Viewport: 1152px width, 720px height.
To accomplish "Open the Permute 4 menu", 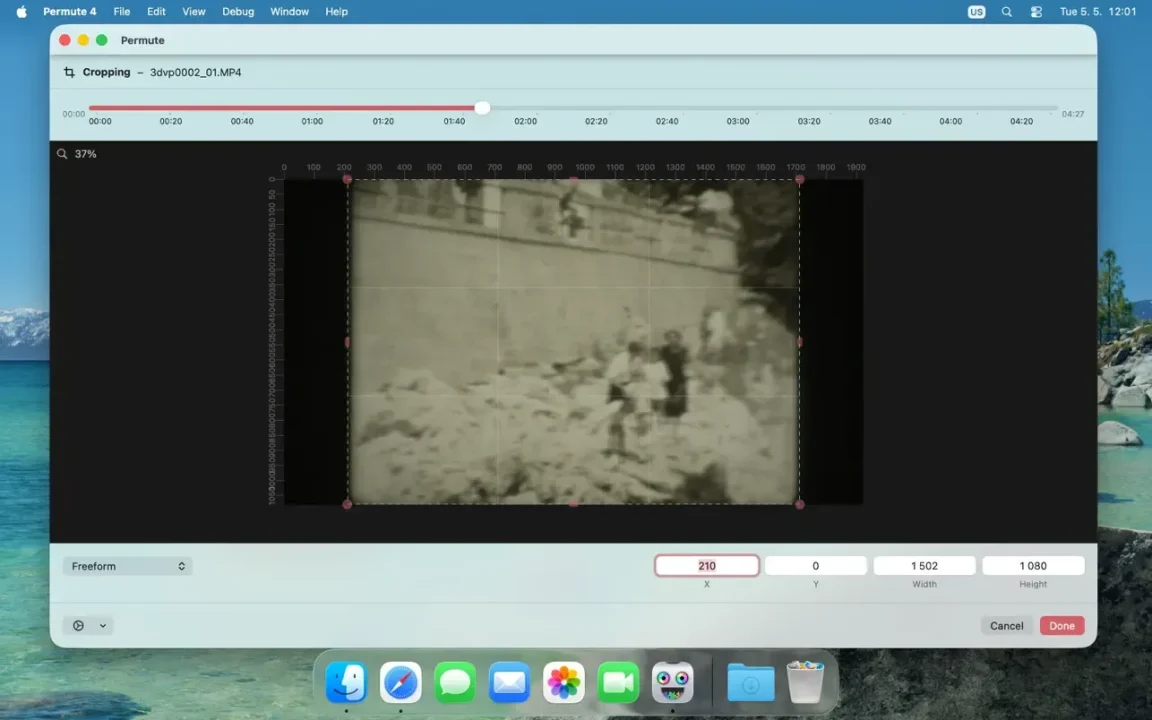I will pos(70,12).
